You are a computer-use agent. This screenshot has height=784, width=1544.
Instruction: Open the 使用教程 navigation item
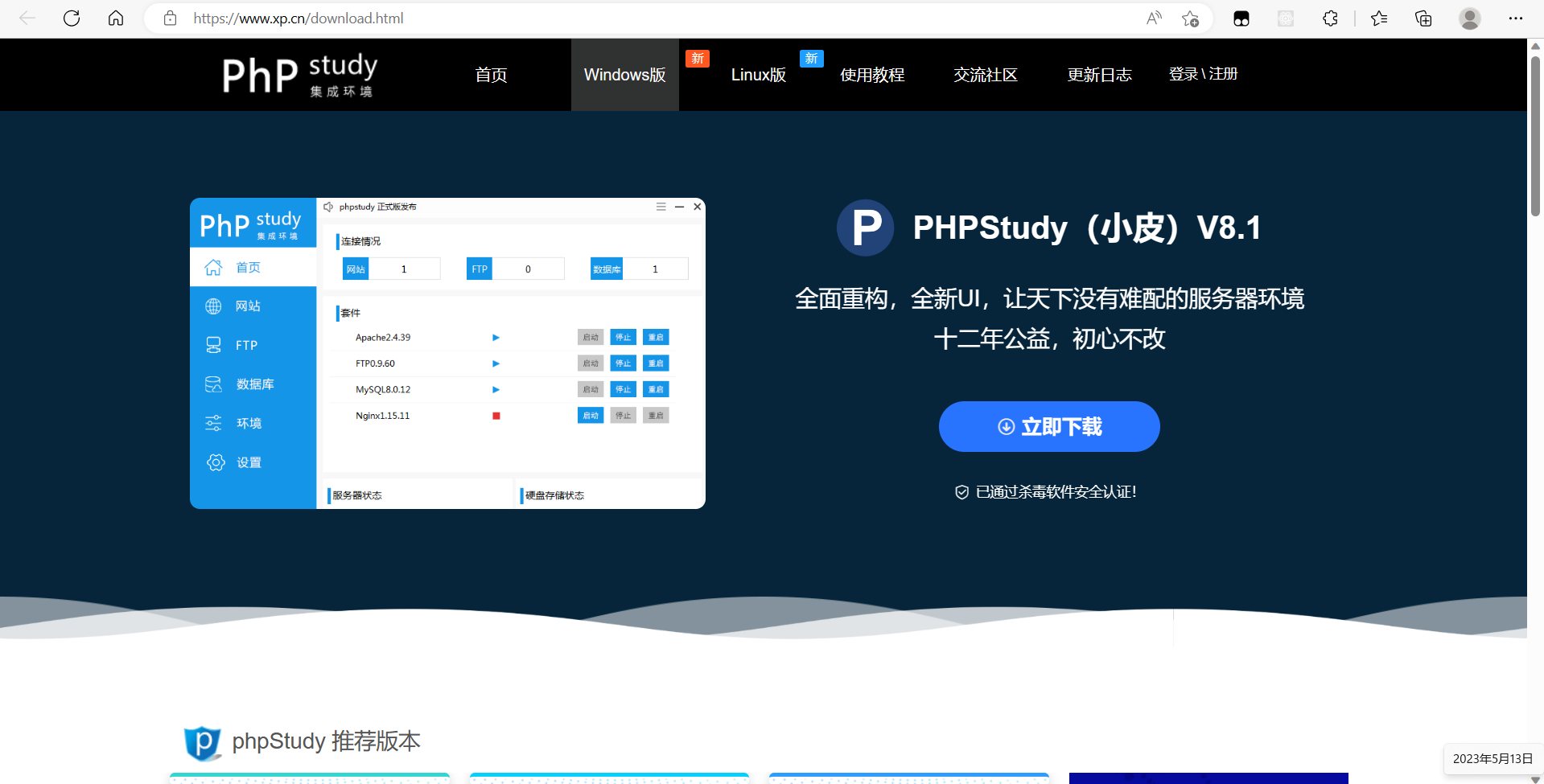tap(872, 75)
